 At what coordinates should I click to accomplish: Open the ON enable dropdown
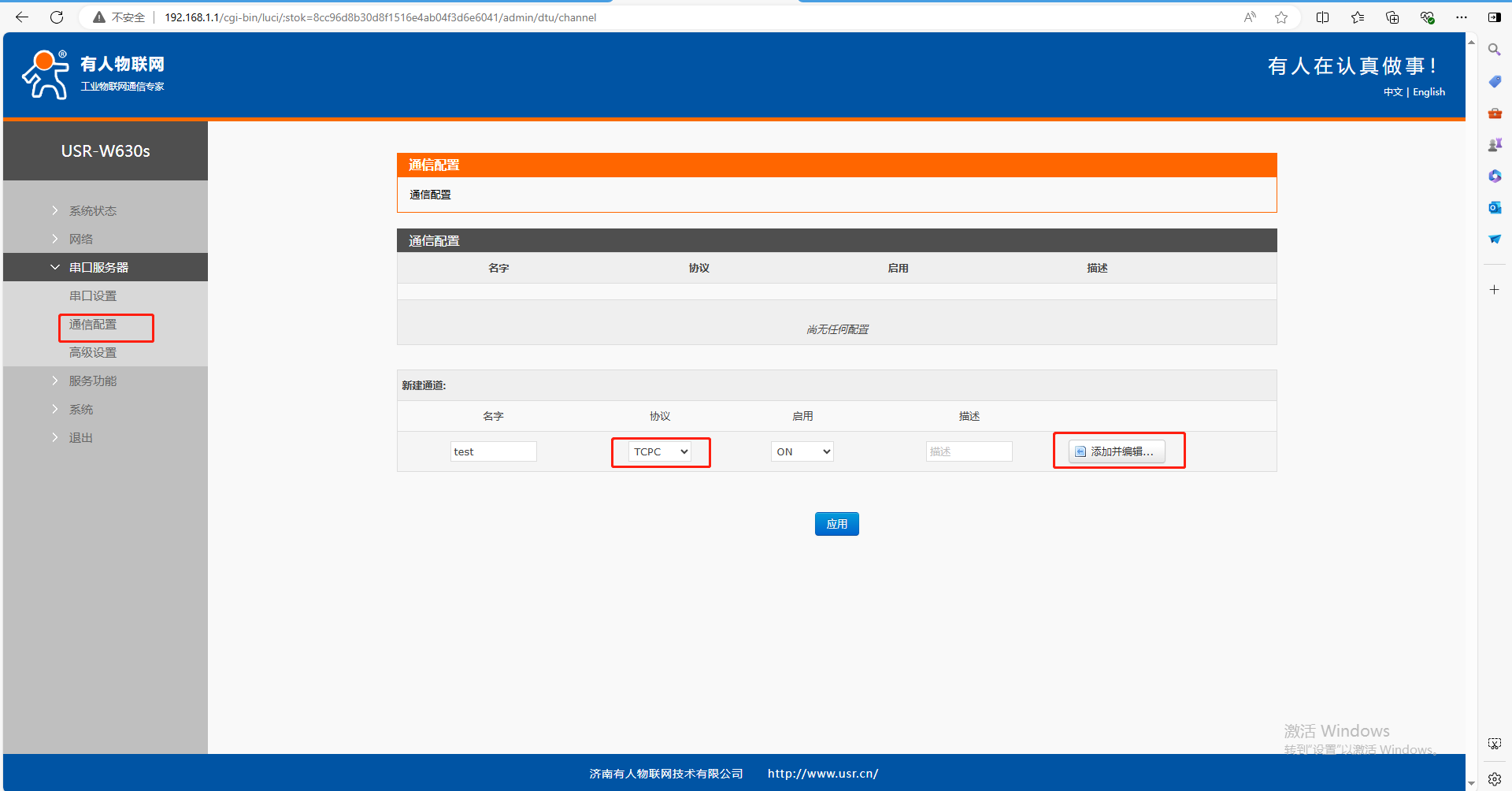point(802,451)
